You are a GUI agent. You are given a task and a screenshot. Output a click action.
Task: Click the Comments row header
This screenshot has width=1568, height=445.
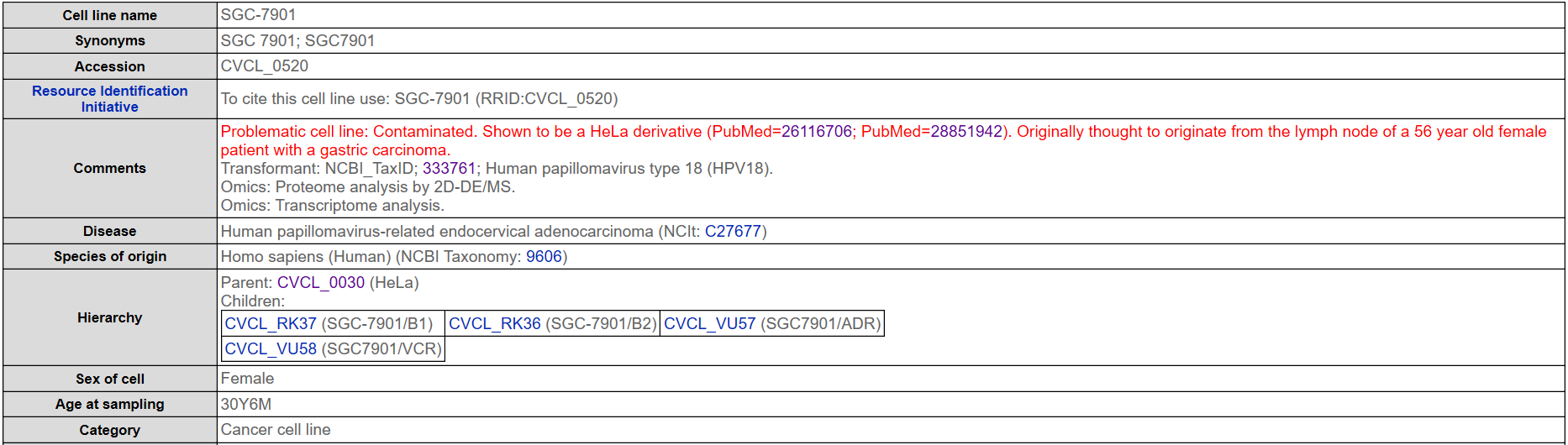click(109, 168)
